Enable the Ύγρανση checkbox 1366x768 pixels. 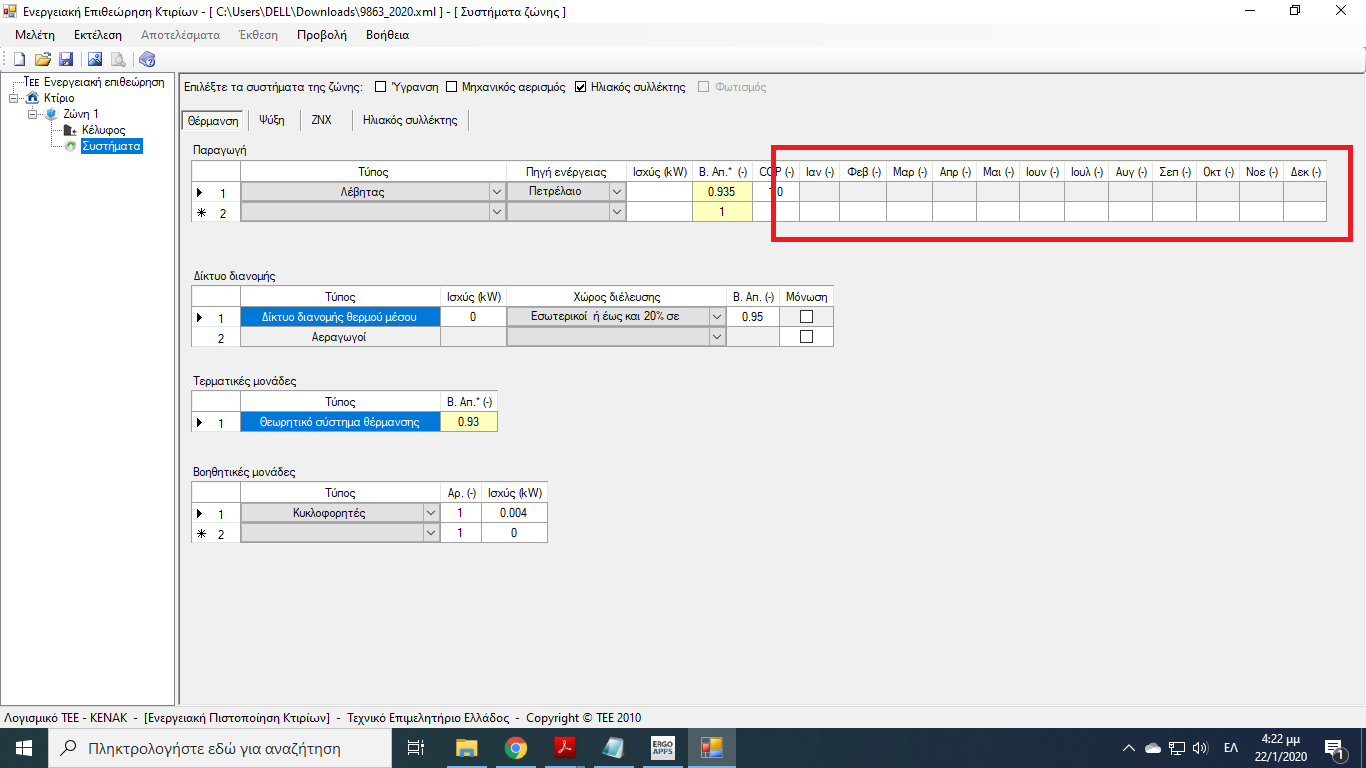click(380, 87)
